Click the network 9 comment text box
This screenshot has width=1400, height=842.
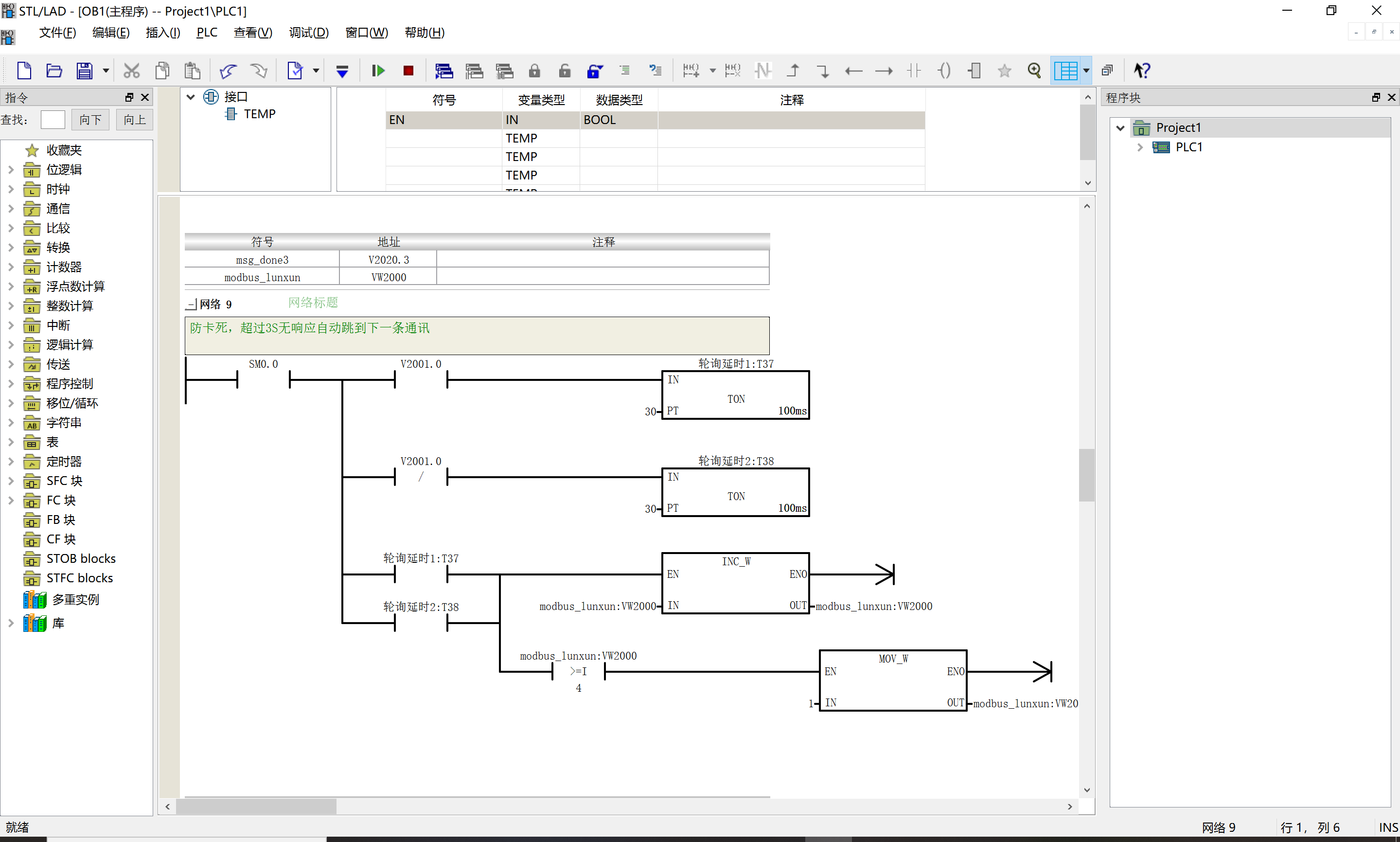(477, 336)
